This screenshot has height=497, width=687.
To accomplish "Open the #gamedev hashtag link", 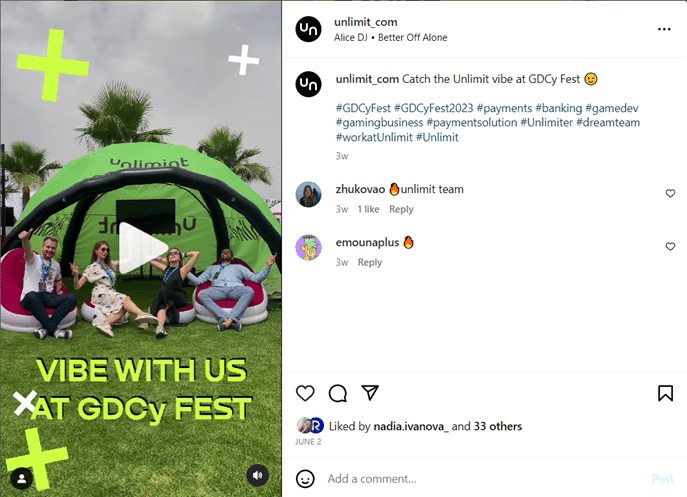I will [612, 108].
